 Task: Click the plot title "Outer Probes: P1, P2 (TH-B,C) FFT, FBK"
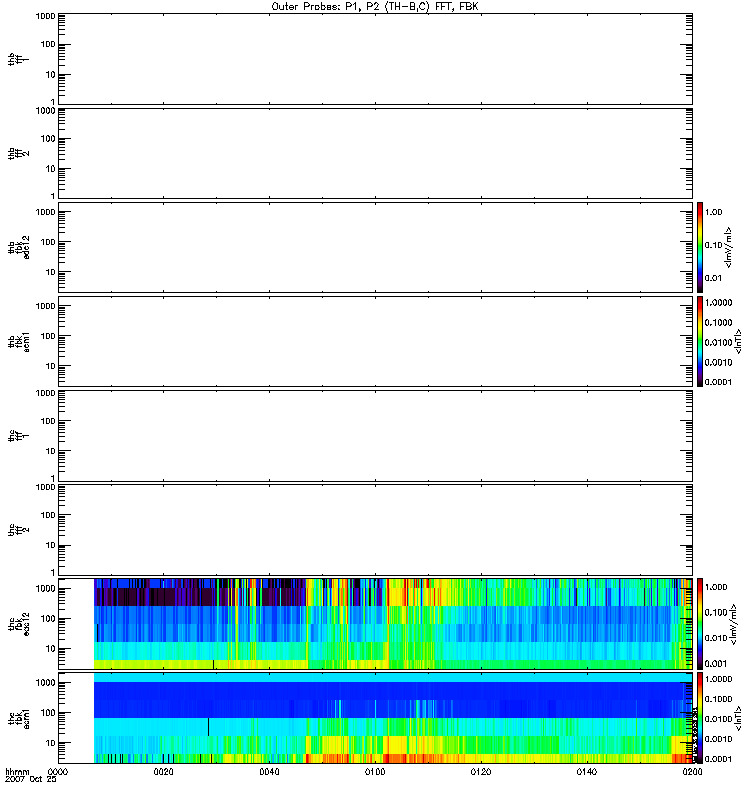tap(375, 7)
